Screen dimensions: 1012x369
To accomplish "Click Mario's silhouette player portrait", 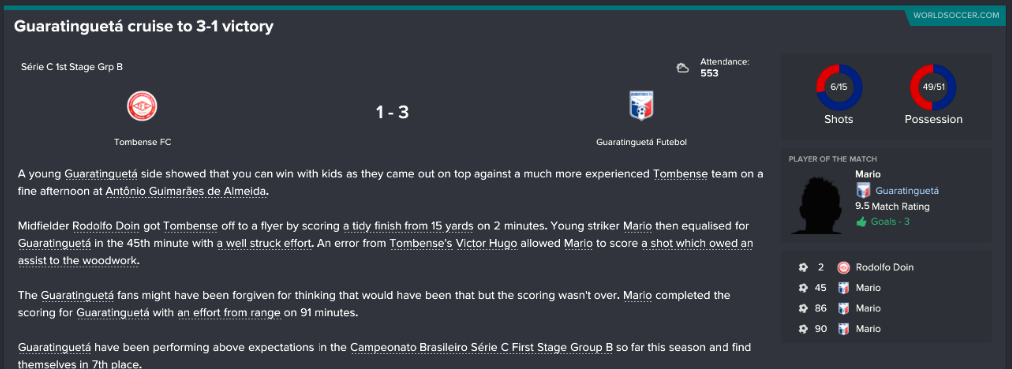I will pyautogui.click(x=818, y=203).
